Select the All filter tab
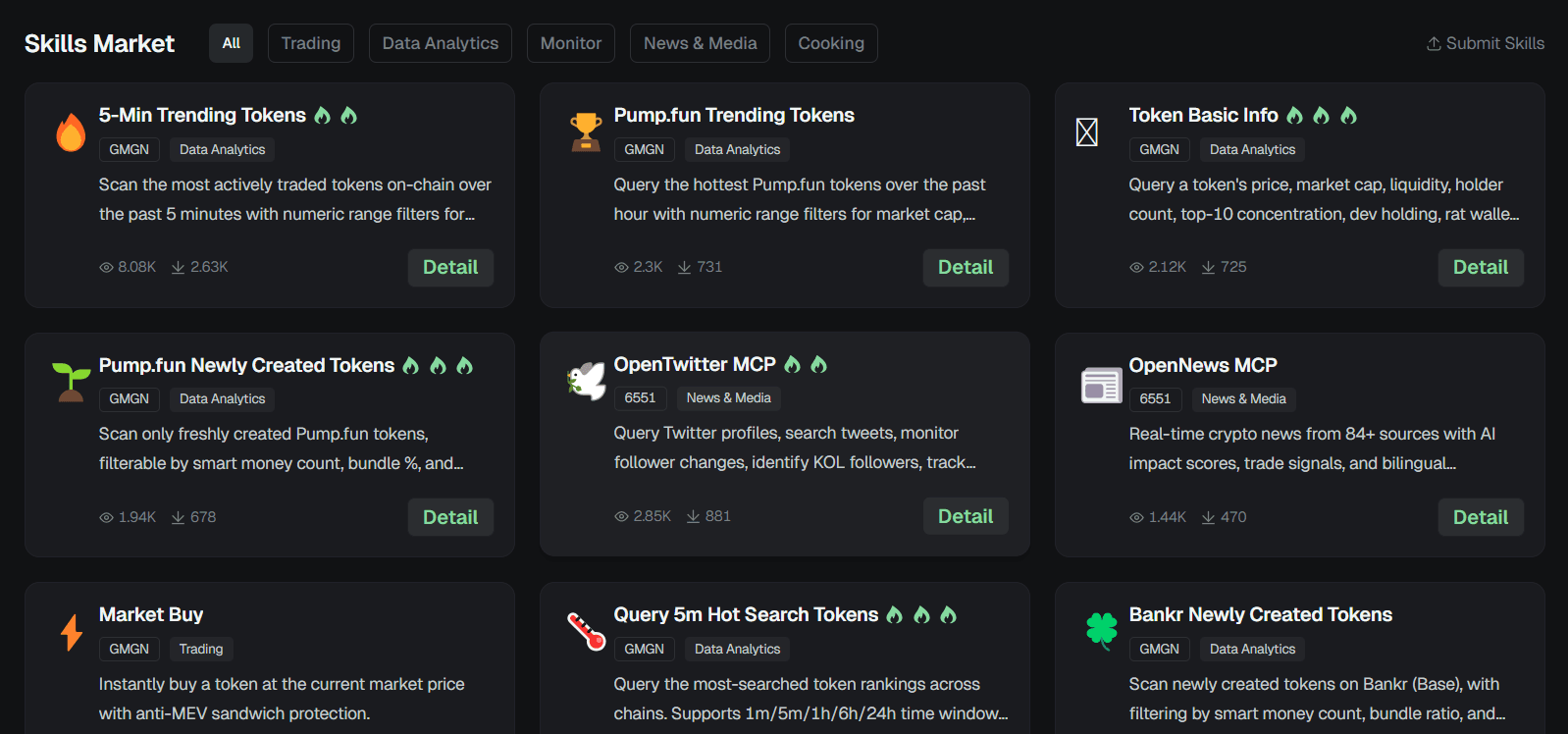 click(x=232, y=43)
